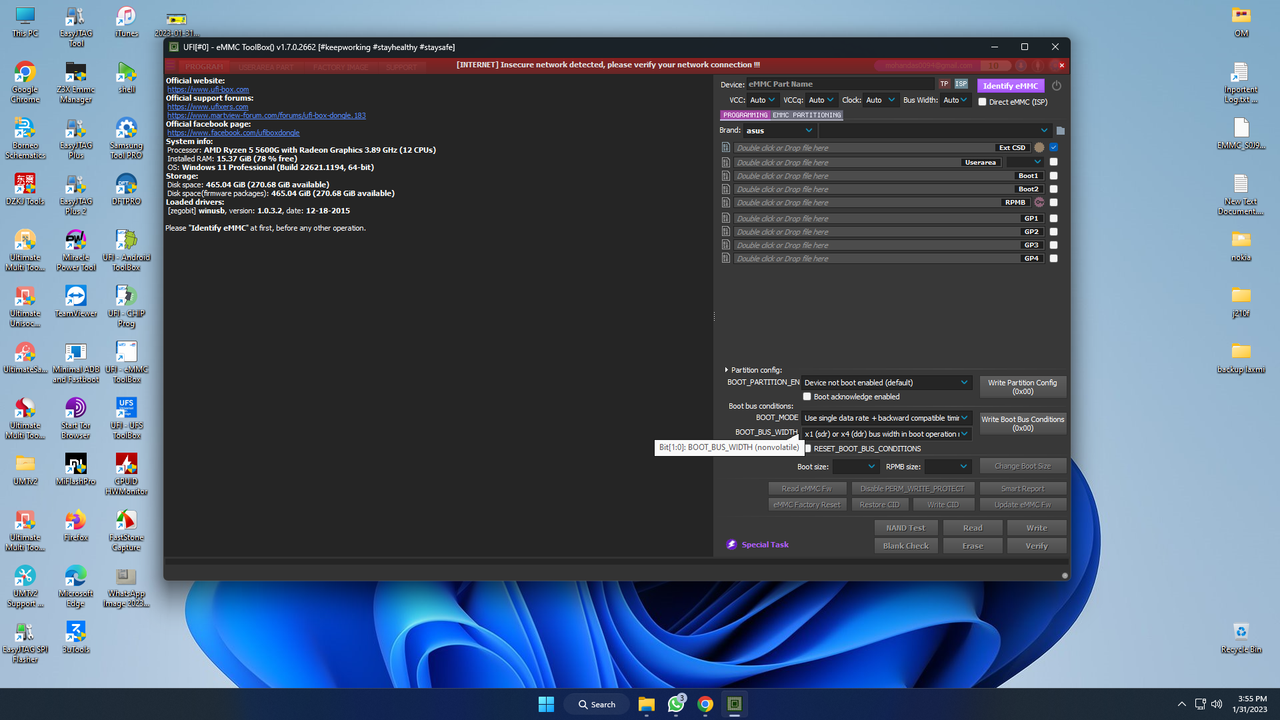1280x720 pixels.
Task: Click the Special Task lightning icon
Action: (x=732, y=545)
